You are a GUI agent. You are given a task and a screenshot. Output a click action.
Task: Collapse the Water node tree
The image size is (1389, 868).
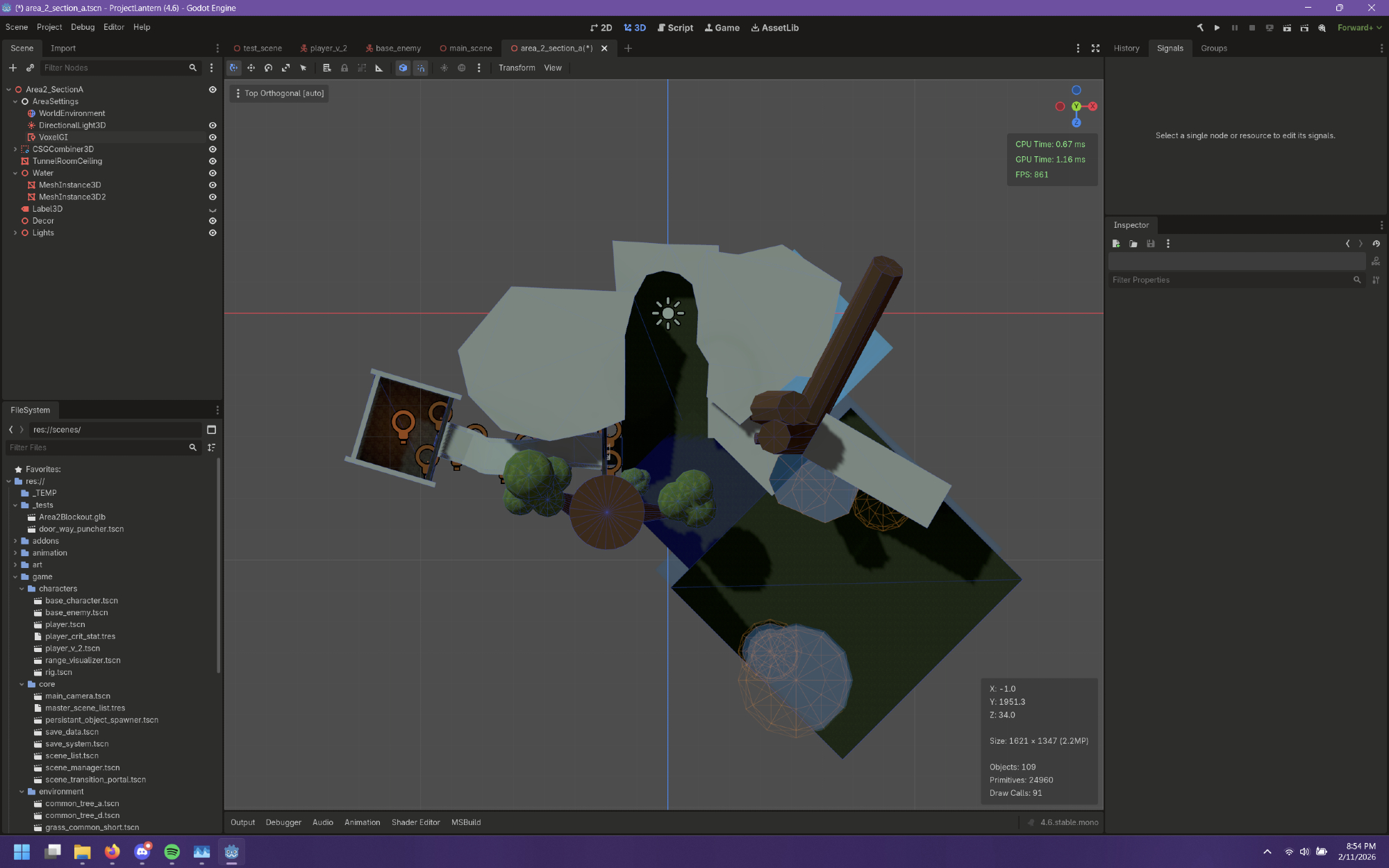tap(15, 173)
